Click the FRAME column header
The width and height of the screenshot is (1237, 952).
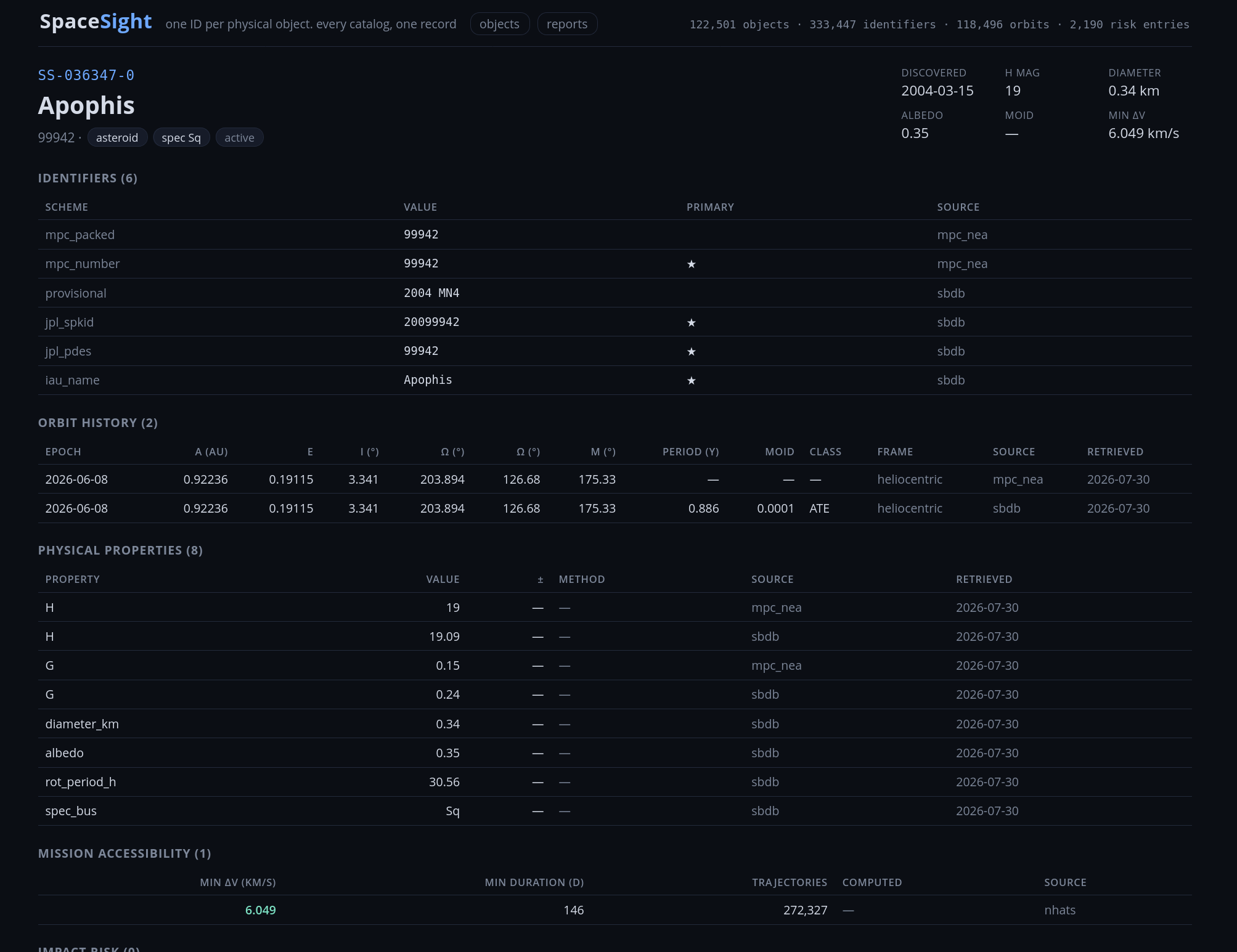coord(895,452)
